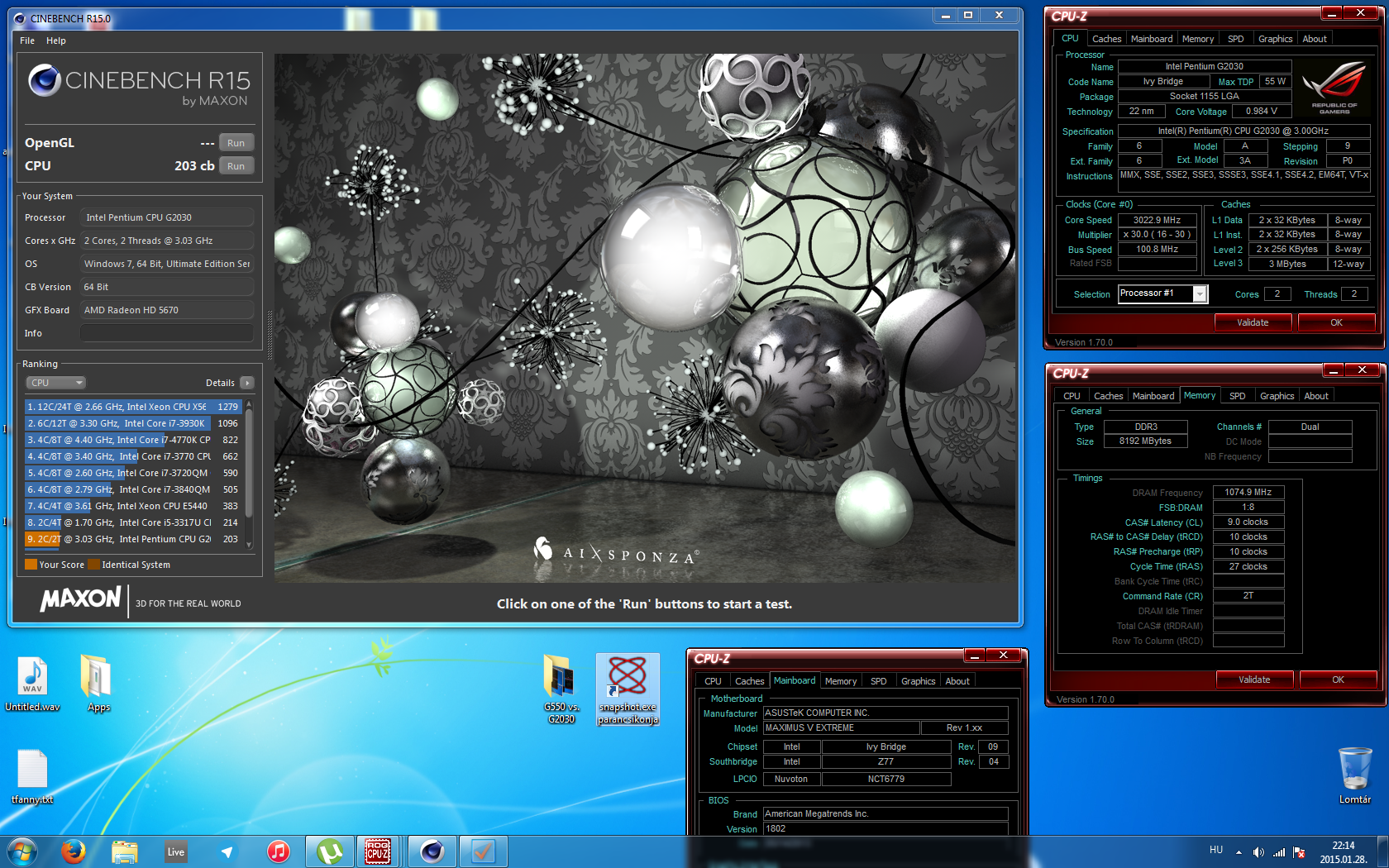Switch to Mainboard tab in top CPU-Z
The image size is (1389, 868).
[1152, 39]
